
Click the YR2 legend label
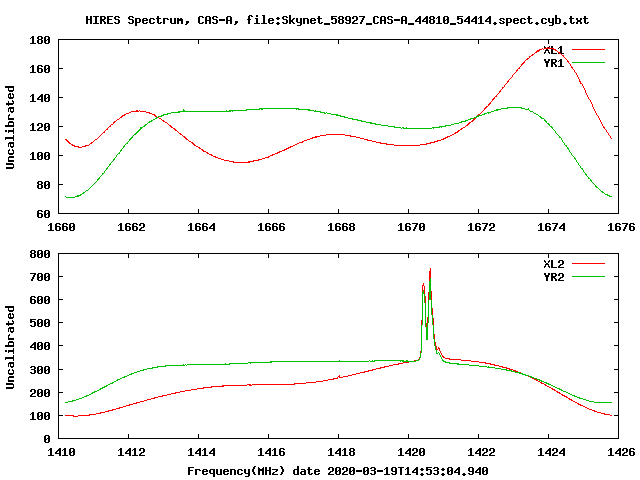[554, 277]
